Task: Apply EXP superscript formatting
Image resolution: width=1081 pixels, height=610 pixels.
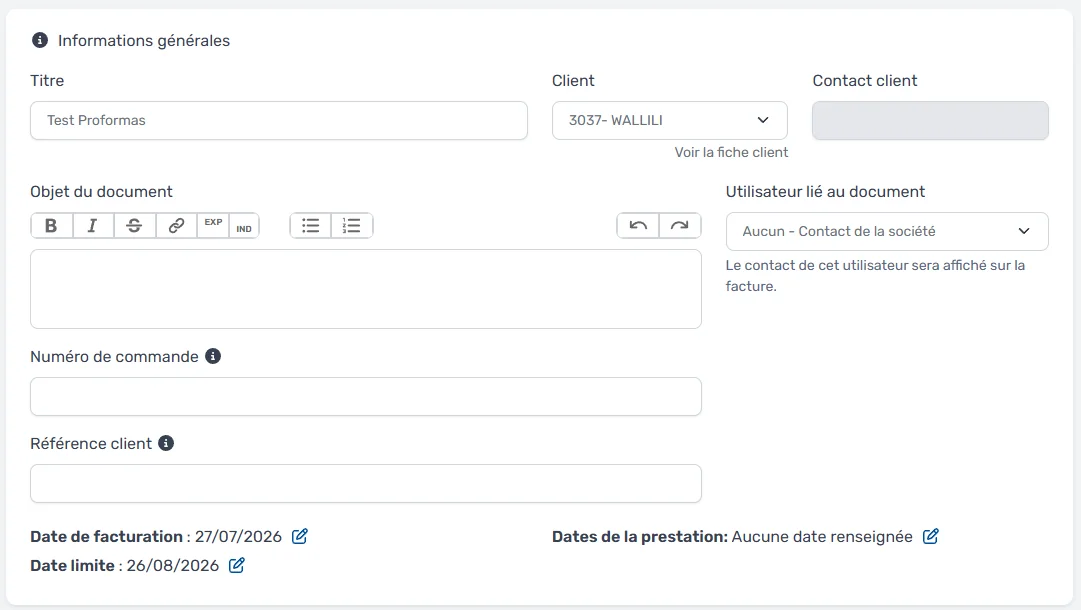Action: (213, 225)
